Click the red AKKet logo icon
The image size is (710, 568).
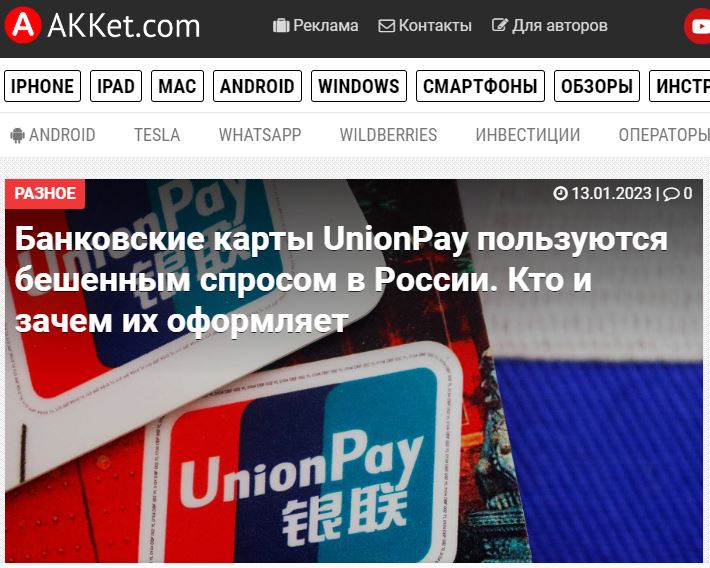[x=23, y=26]
